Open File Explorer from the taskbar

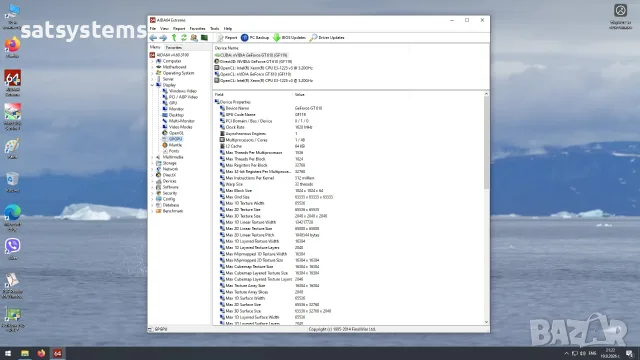click(x=25, y=353)
